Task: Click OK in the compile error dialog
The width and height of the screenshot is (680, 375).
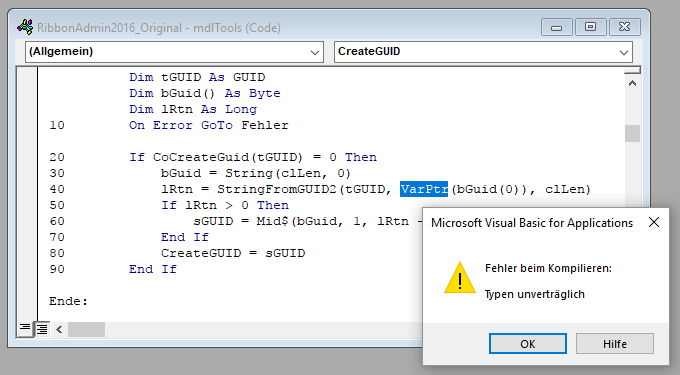Action: point(527,344)
